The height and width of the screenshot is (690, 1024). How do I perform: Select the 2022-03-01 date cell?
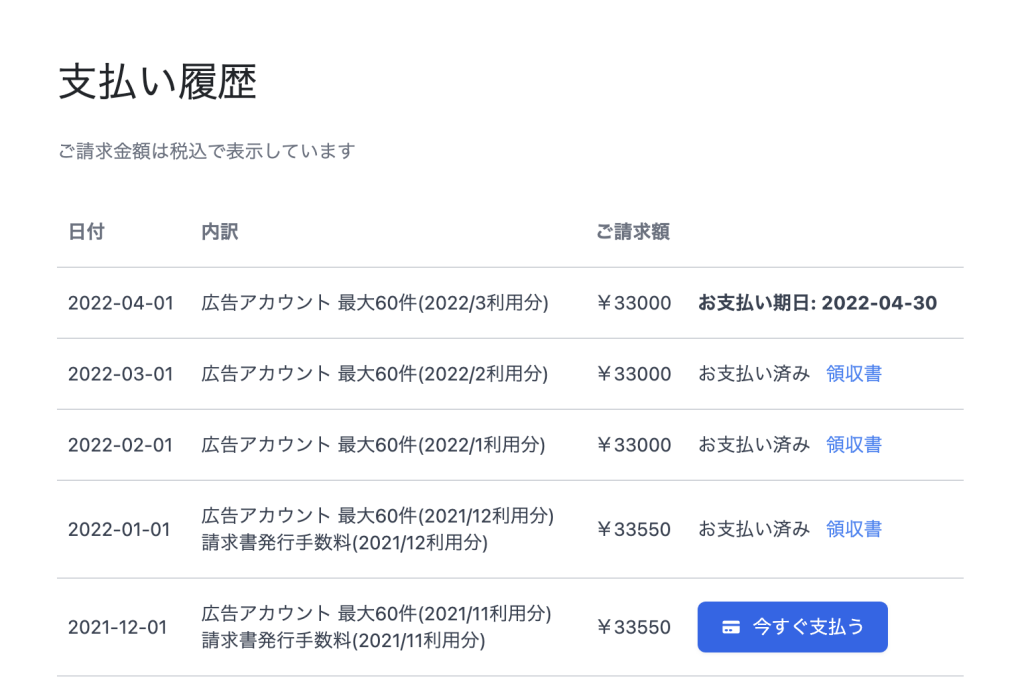tap(121, 374)
